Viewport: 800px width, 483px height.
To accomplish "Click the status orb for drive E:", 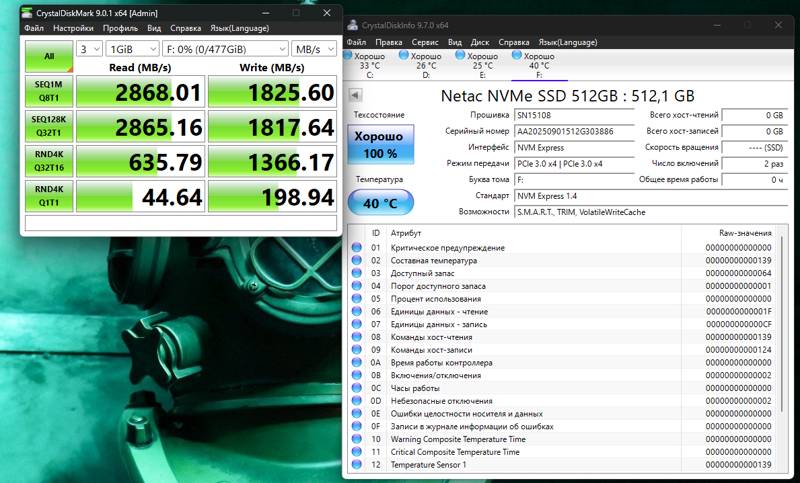I will coord(462,57).
